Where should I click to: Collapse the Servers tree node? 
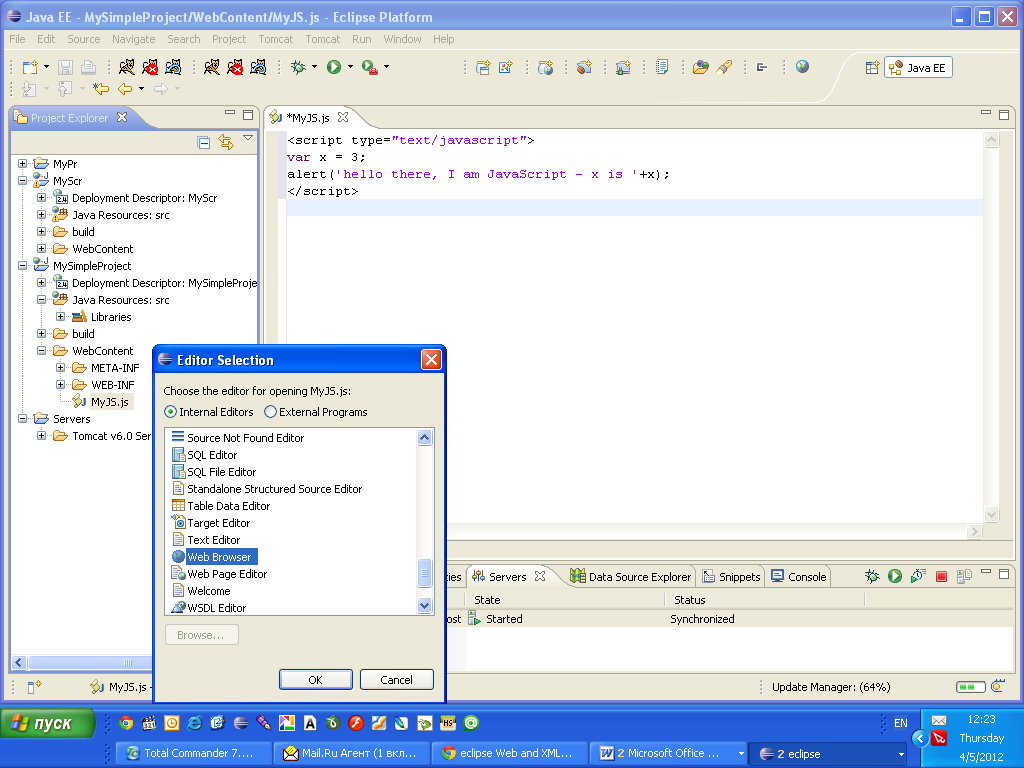coord(22,418)
